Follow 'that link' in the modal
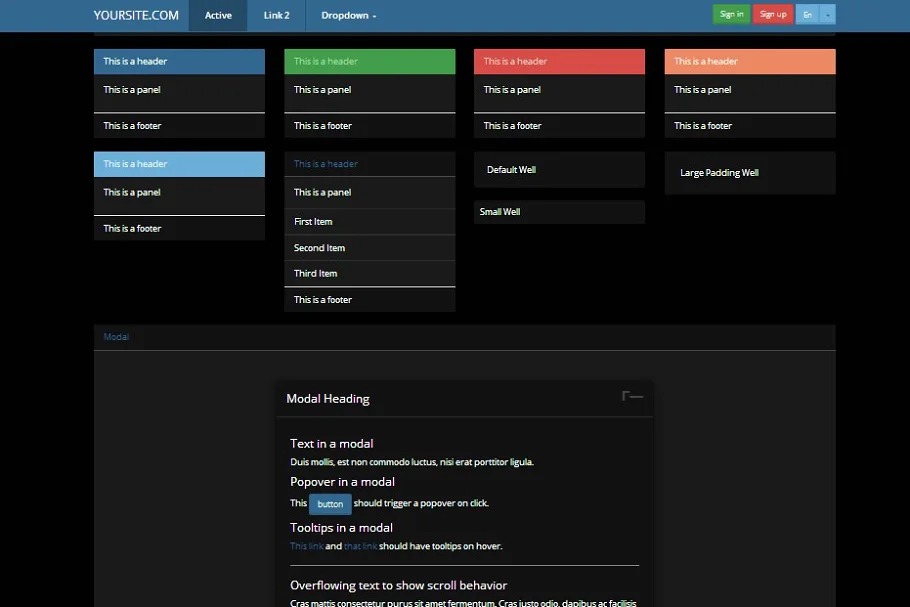Screen dimensions: 910x607 click(360, 546)
